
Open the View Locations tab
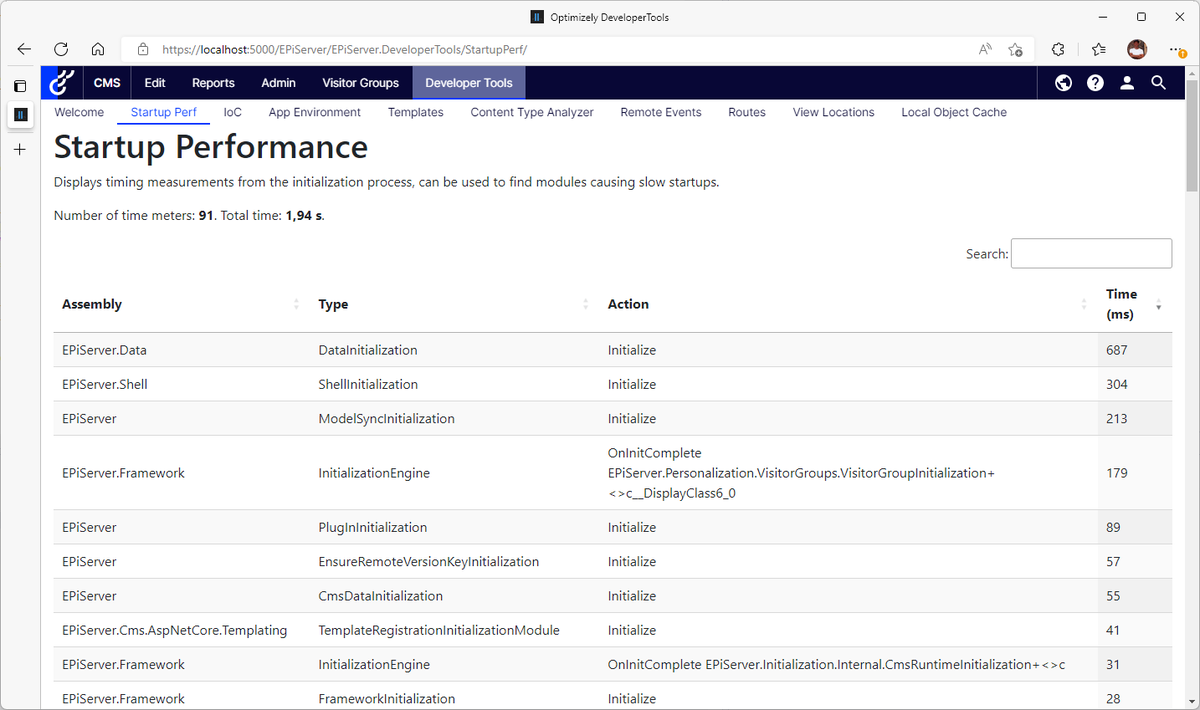click(x=834, y=112)
